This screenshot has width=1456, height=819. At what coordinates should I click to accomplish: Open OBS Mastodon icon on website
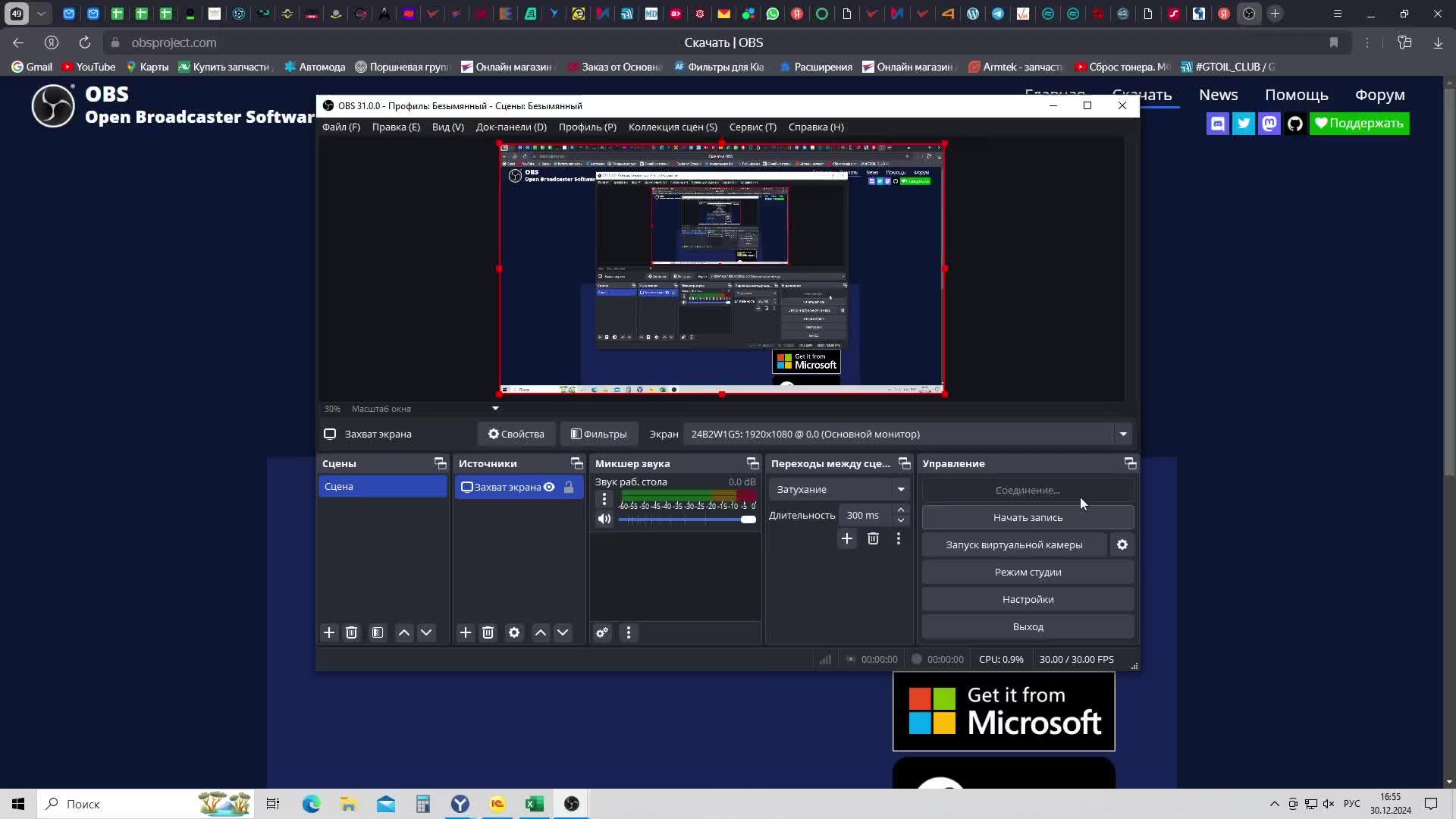[1269, 124]
